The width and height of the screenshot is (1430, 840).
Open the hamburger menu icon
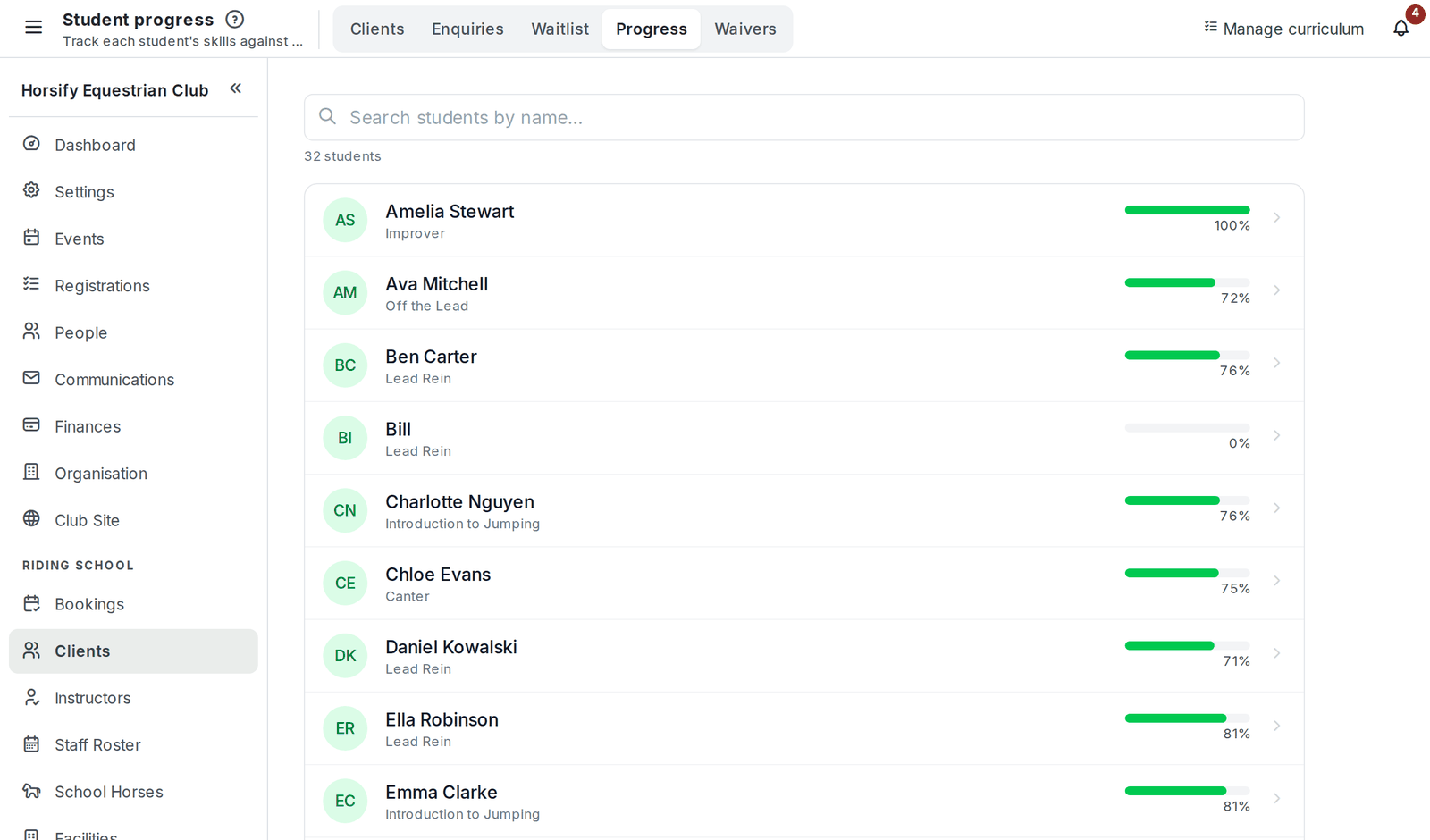tap(33, 28)
